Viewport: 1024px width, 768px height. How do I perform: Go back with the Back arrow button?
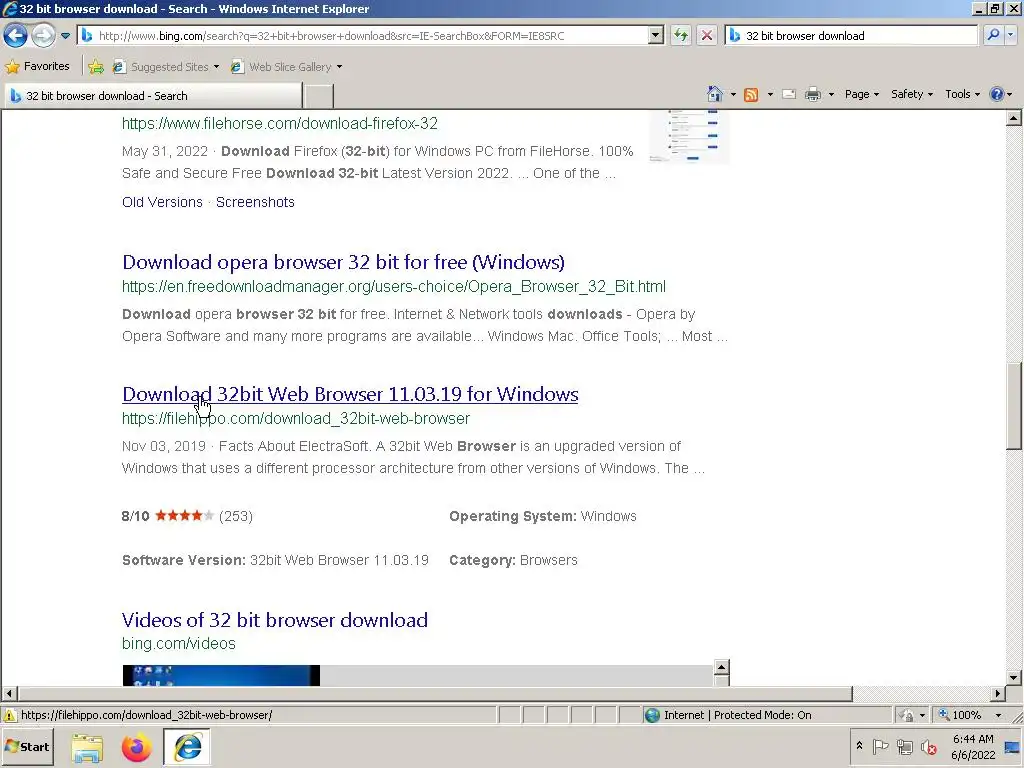[16, 35]
